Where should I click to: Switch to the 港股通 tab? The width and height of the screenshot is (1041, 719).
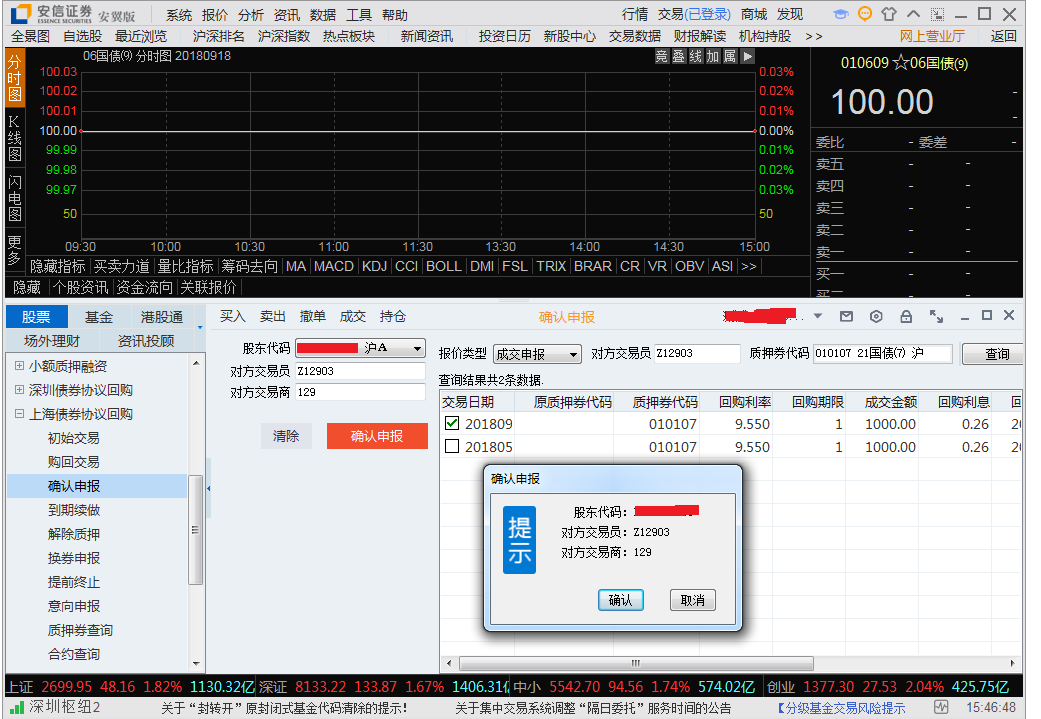pos(161,317)
